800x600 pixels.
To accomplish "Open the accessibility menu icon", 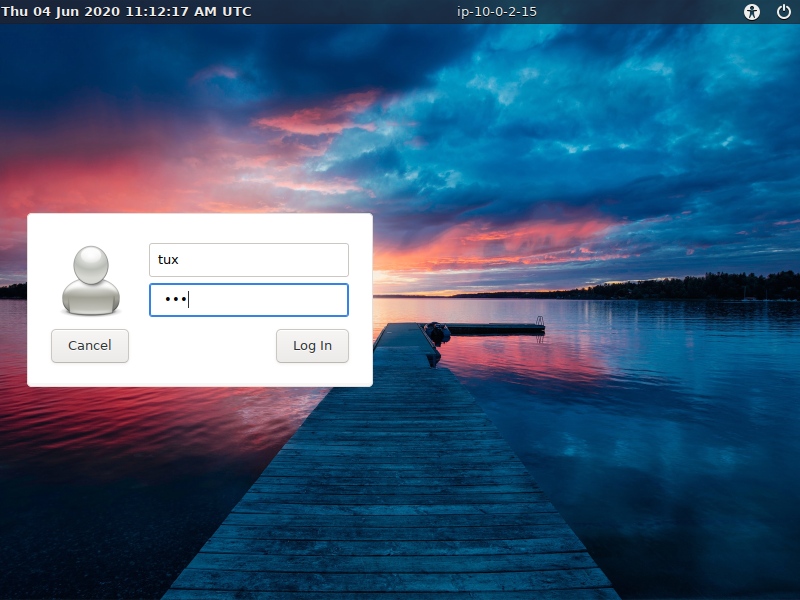I will [752, 12].
